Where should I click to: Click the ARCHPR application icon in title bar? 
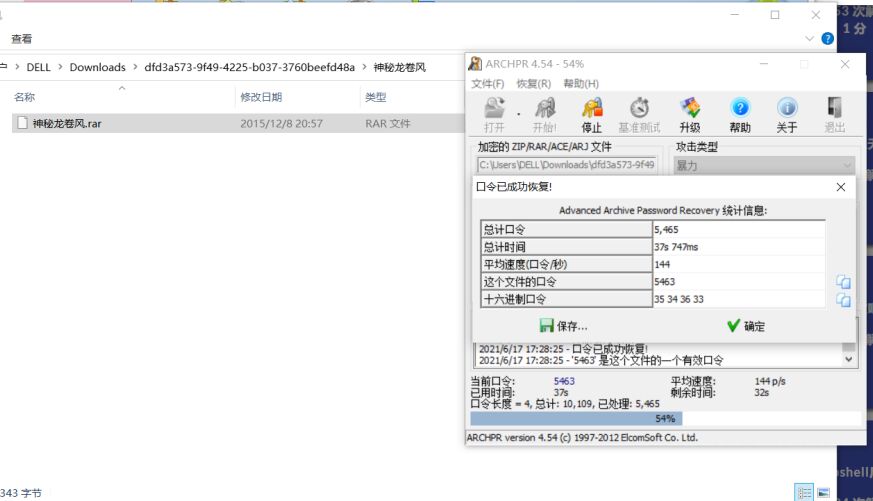[x=475, y=63]
